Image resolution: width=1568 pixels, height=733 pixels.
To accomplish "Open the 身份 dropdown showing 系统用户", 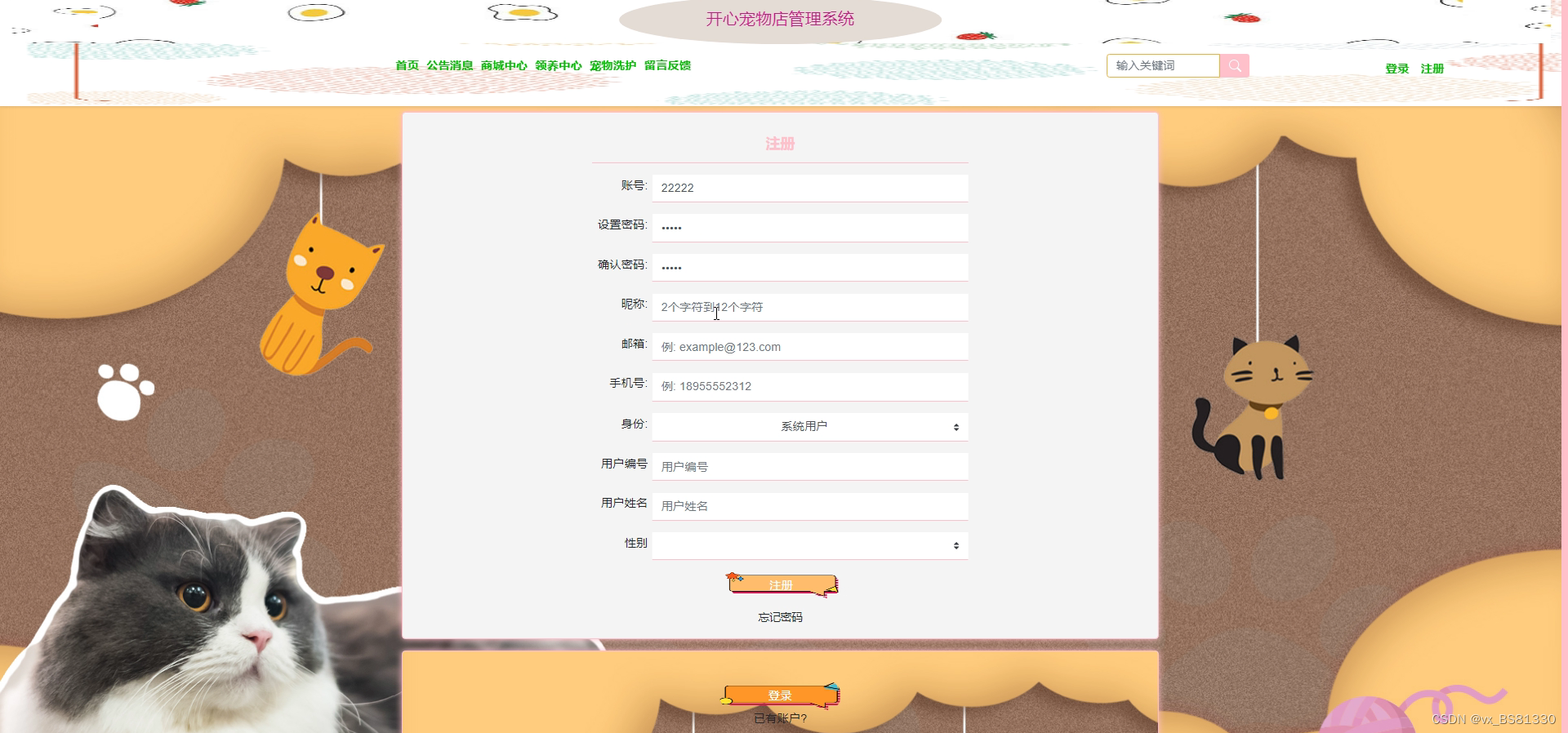I will tap(810, 426).
